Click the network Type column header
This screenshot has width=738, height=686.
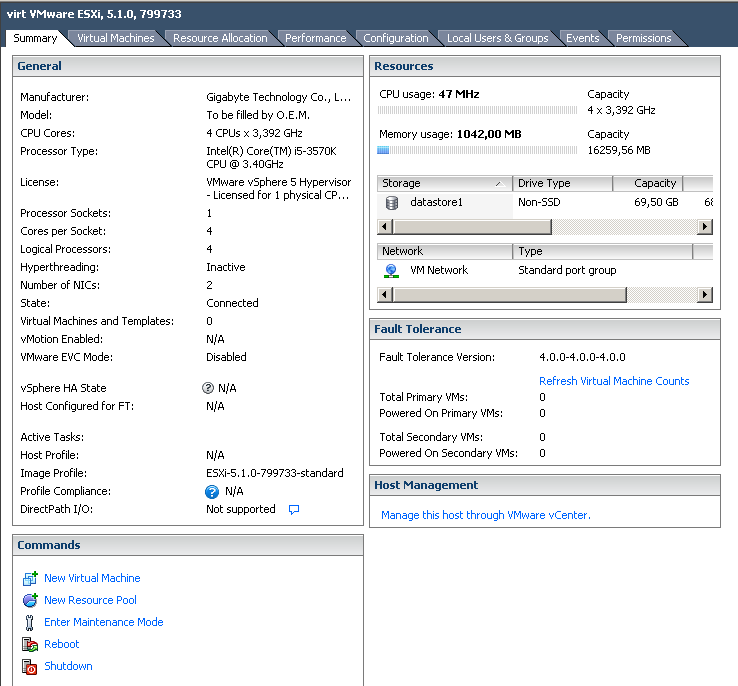(x=603, y=251)
